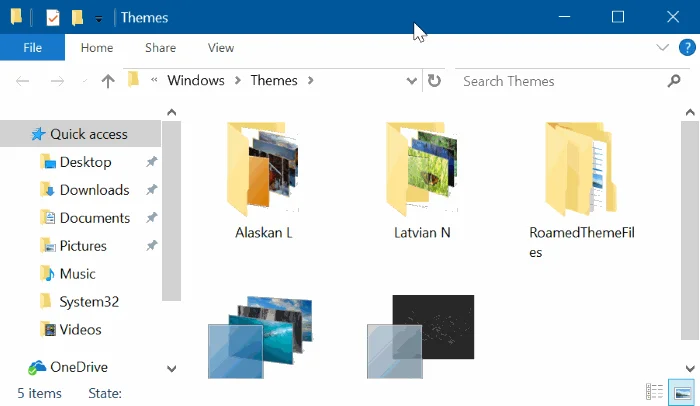Click the pin icon next to Desktop
Viewport: 700px width, 406px height.
(x=152, y=162)
